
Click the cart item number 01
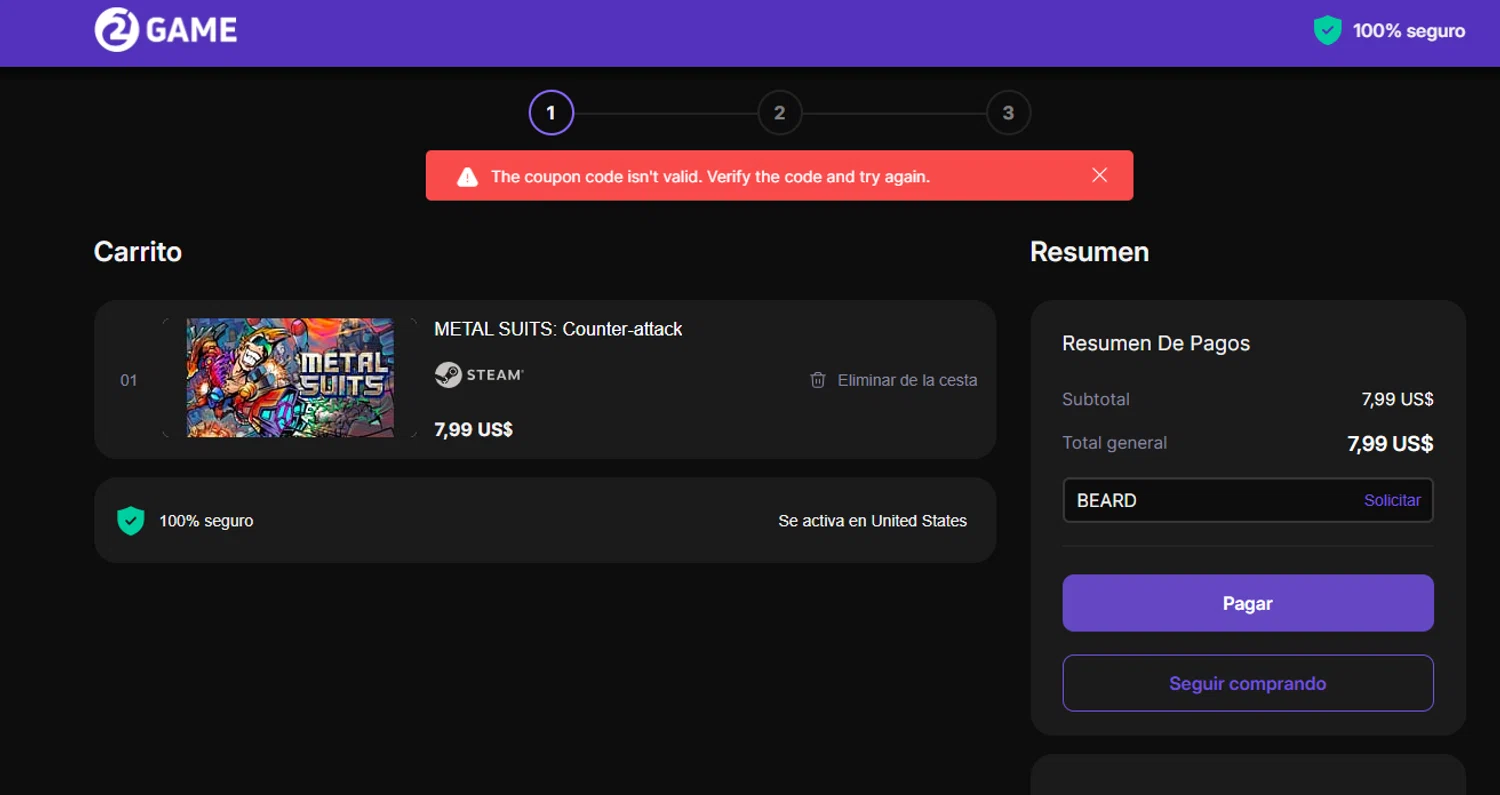pos(129,380)
